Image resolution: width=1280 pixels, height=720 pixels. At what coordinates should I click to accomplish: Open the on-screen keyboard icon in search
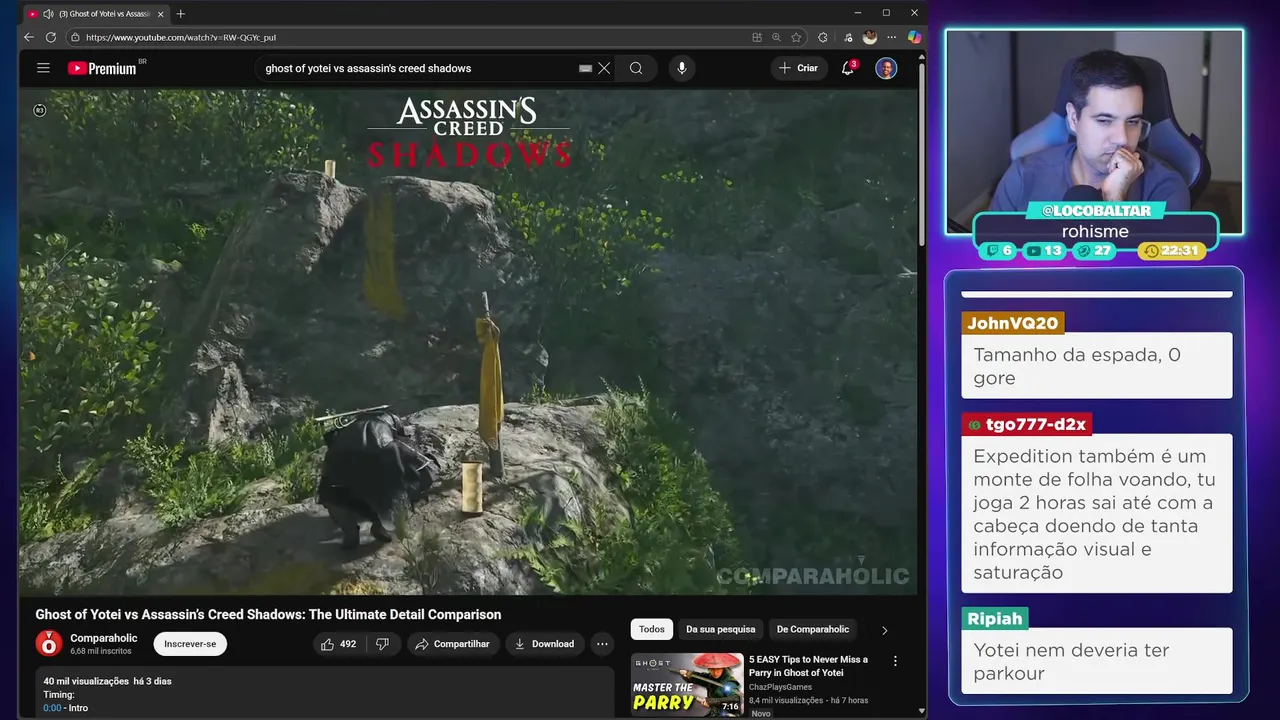(586, 68)
